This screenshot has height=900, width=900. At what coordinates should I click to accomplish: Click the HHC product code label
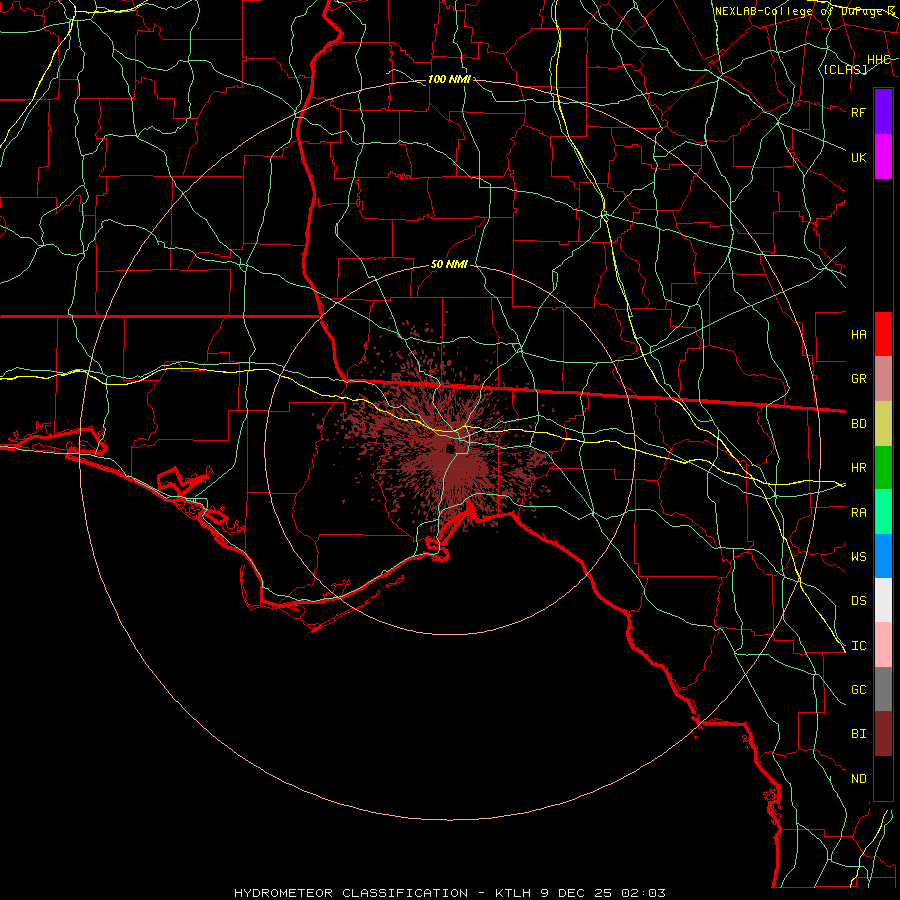click(x=878, y=60)
